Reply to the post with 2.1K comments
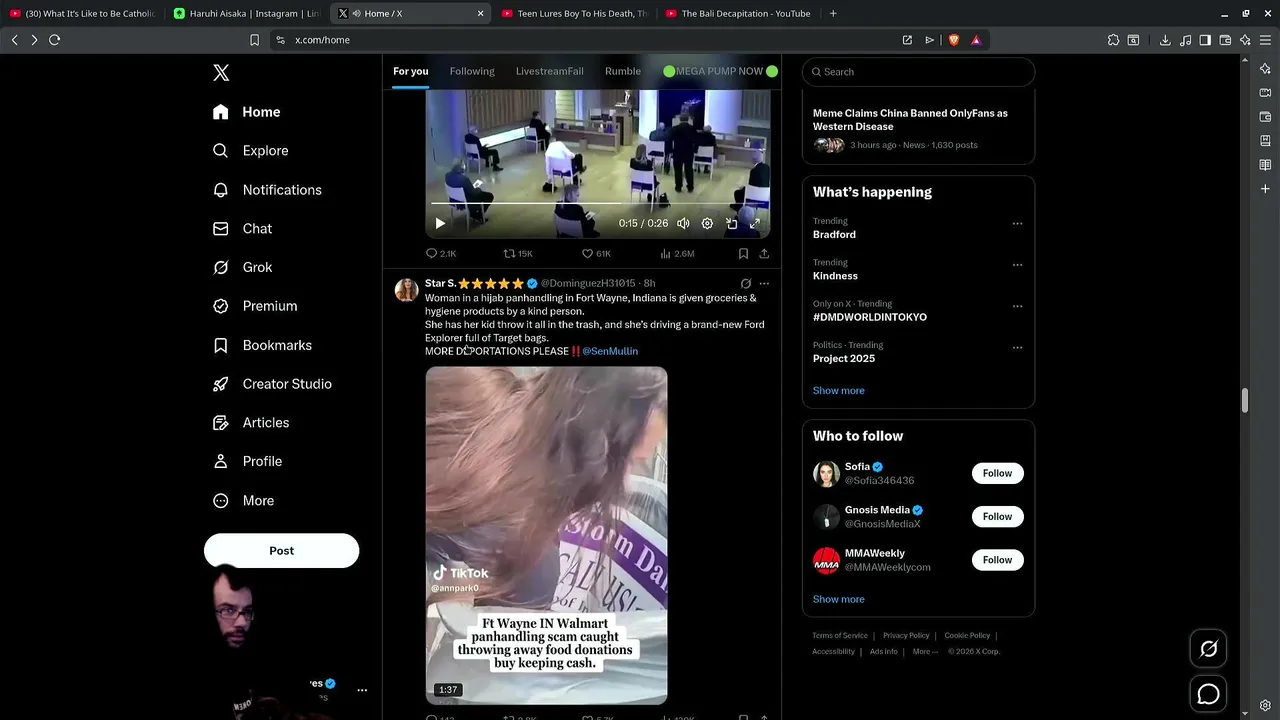 441,254
